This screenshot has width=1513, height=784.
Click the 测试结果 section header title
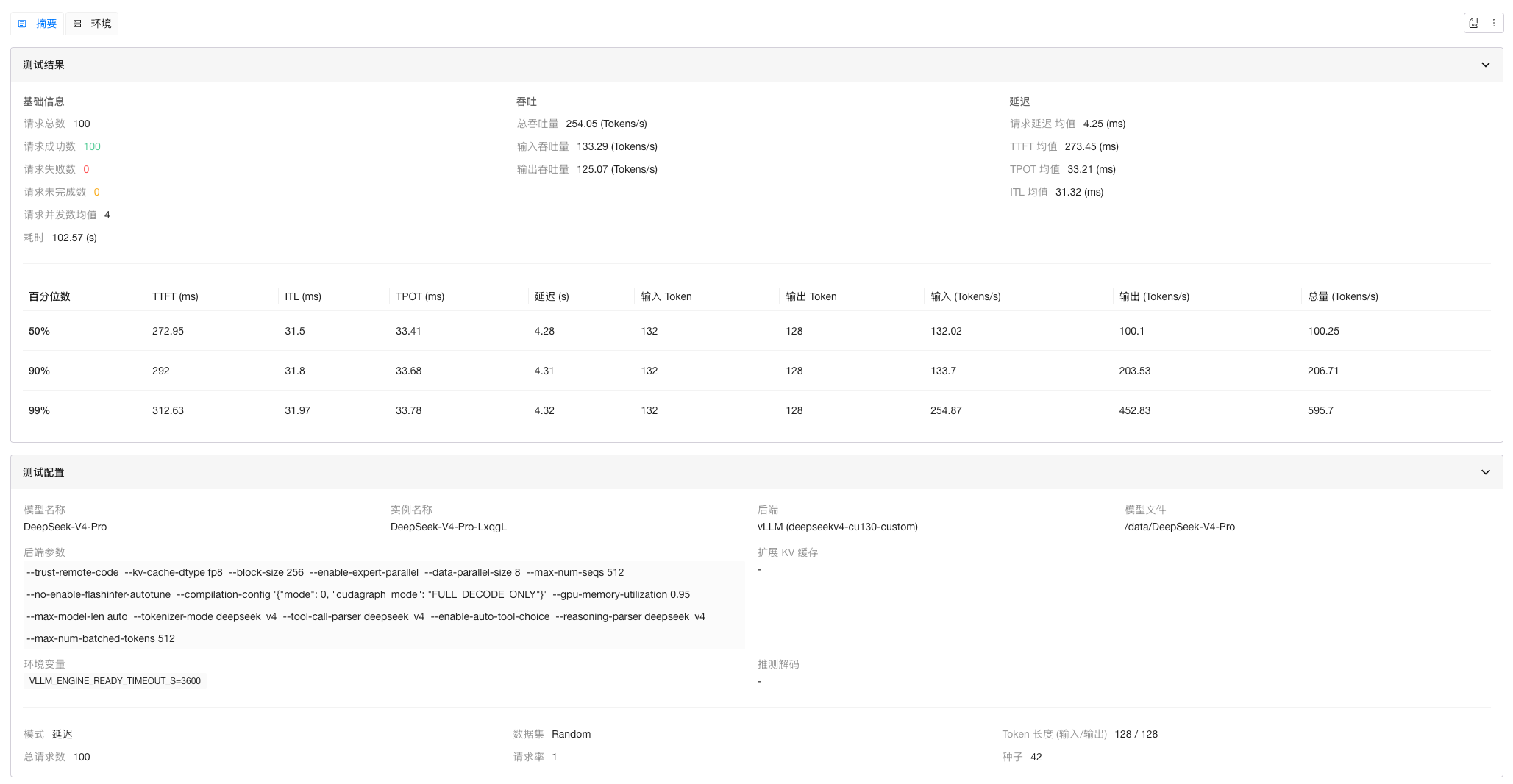click(x=43, y=65)
